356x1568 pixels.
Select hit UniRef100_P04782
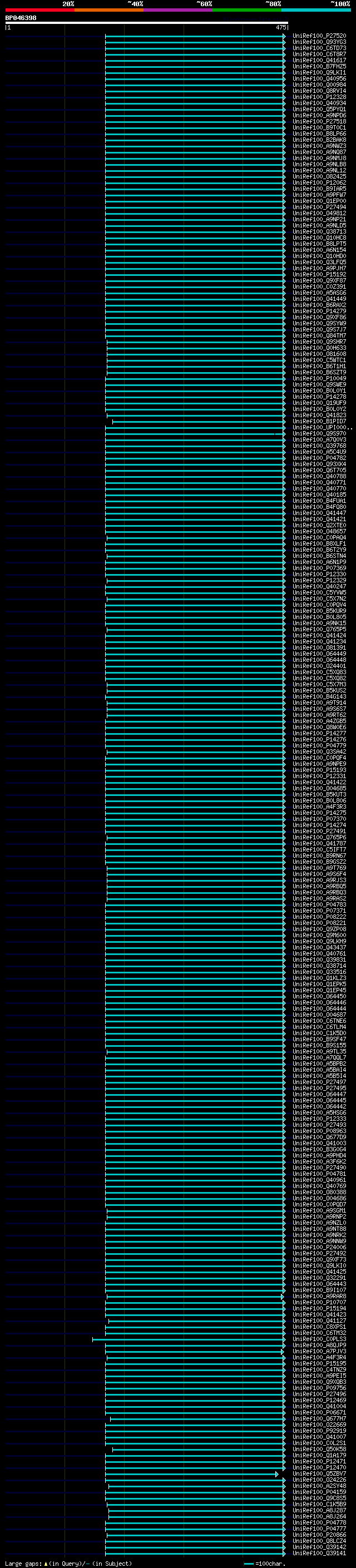coord(319,458)
